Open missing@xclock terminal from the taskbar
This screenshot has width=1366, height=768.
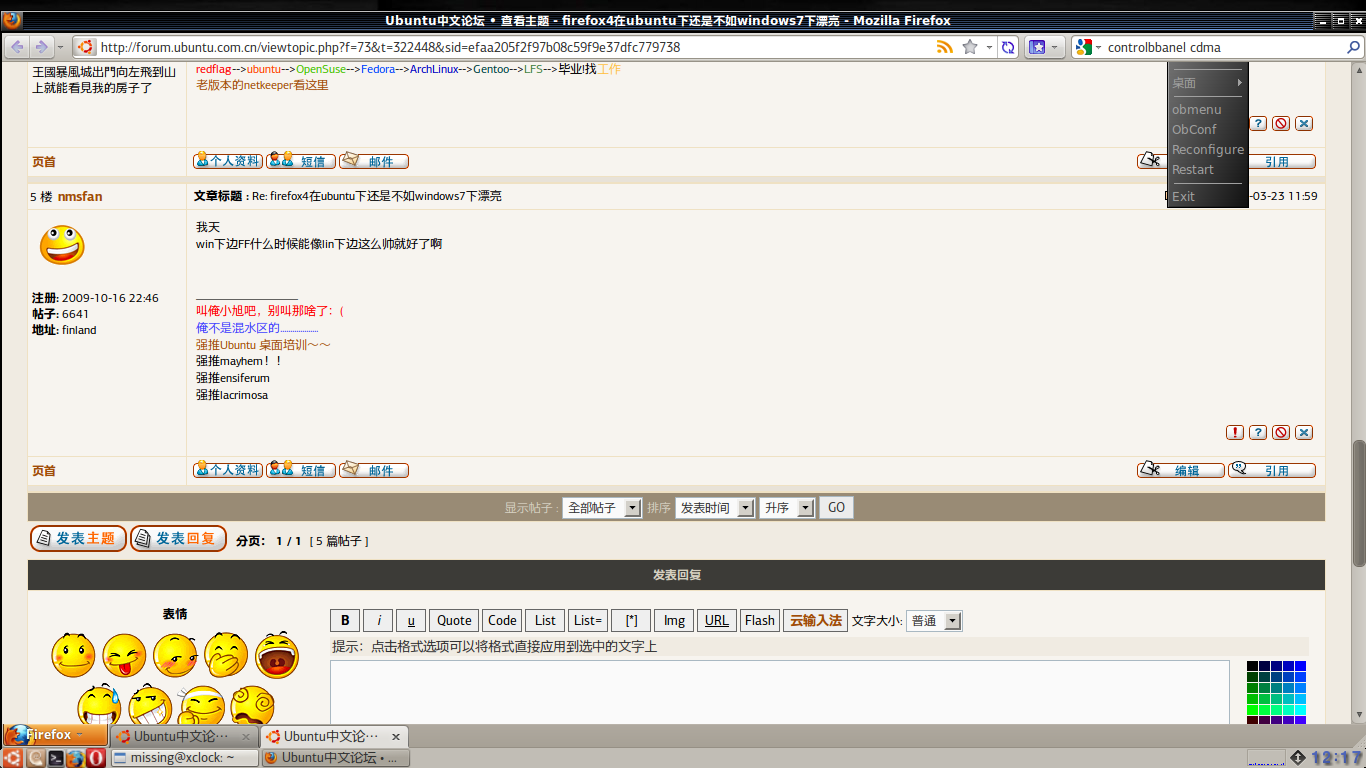(x=184, y=758)
